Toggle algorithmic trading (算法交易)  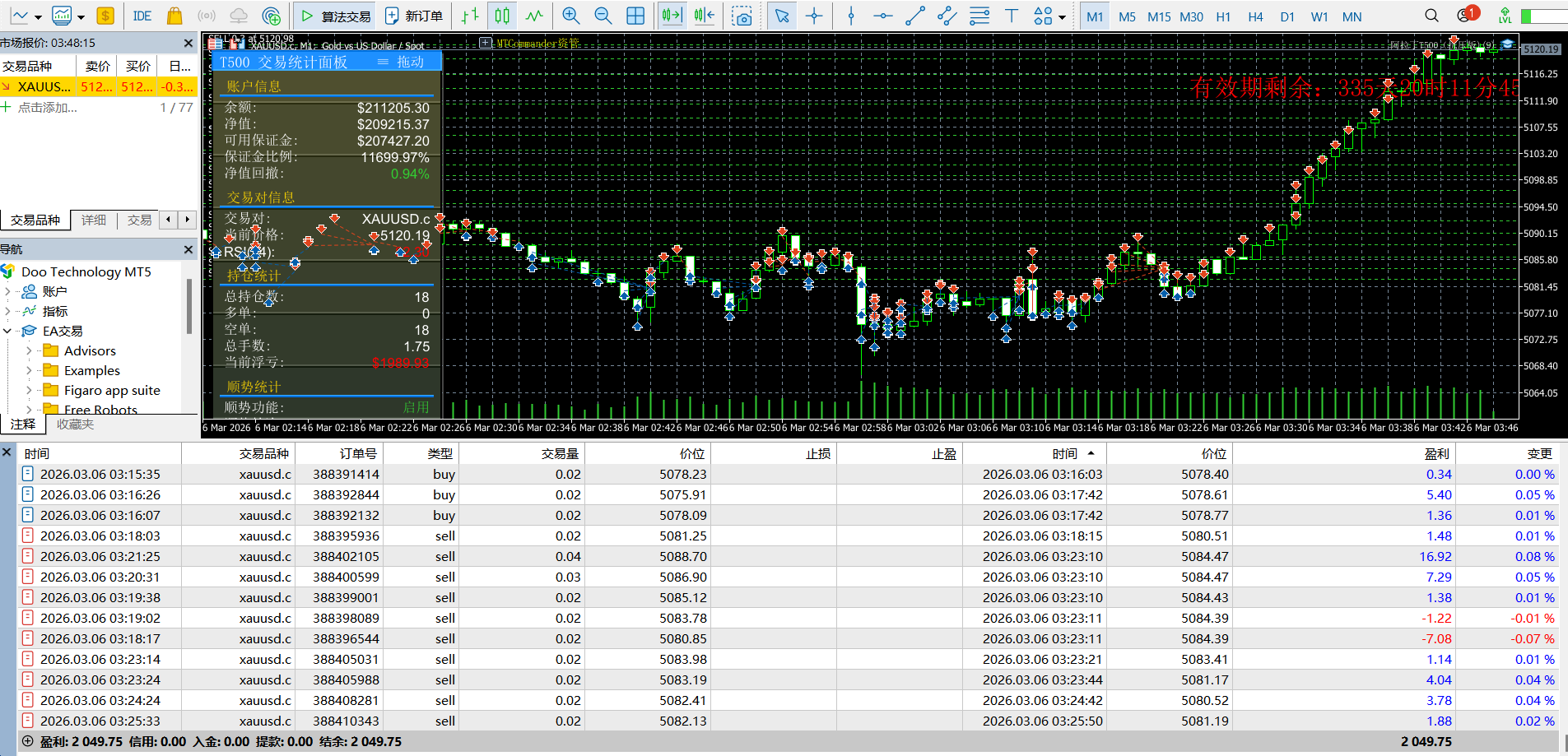point(335,16)
